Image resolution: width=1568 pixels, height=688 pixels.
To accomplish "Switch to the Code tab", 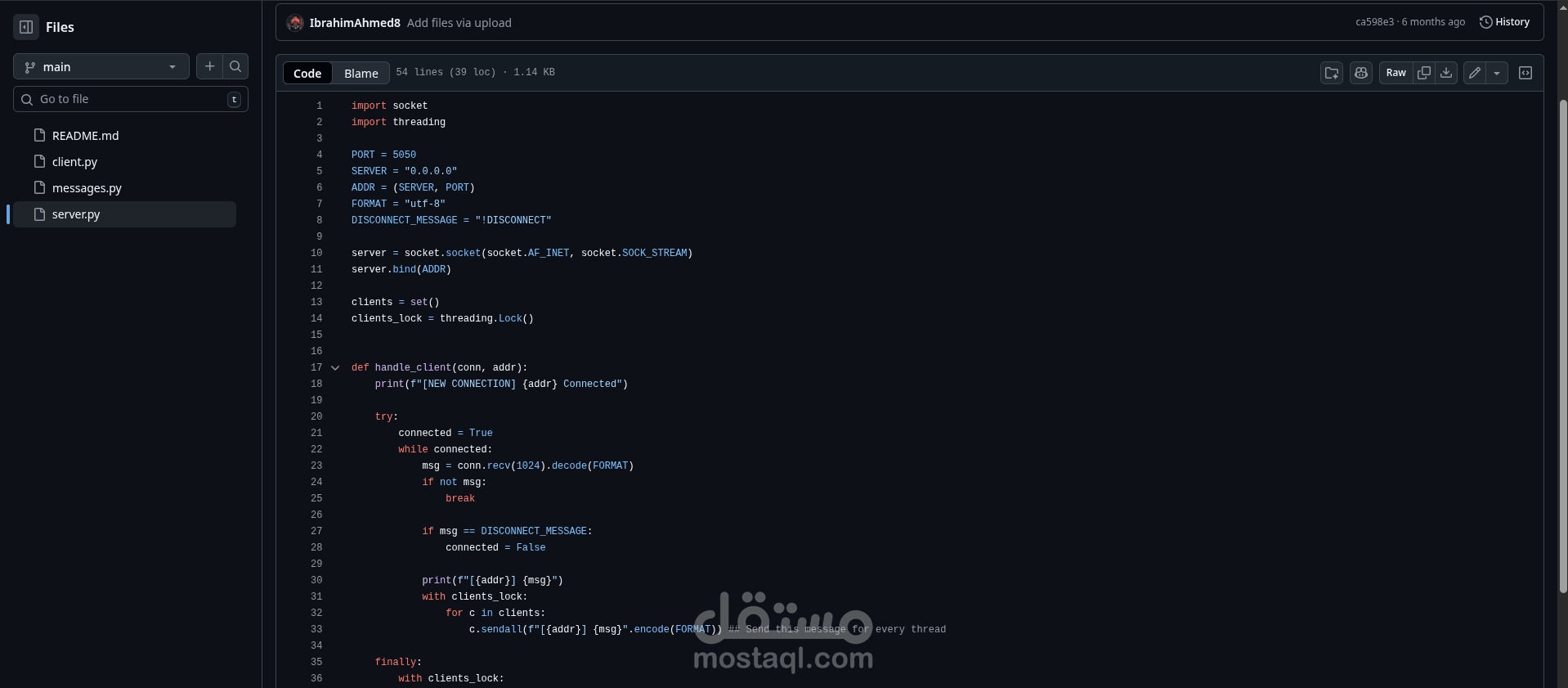I will (x=307, y=73).
